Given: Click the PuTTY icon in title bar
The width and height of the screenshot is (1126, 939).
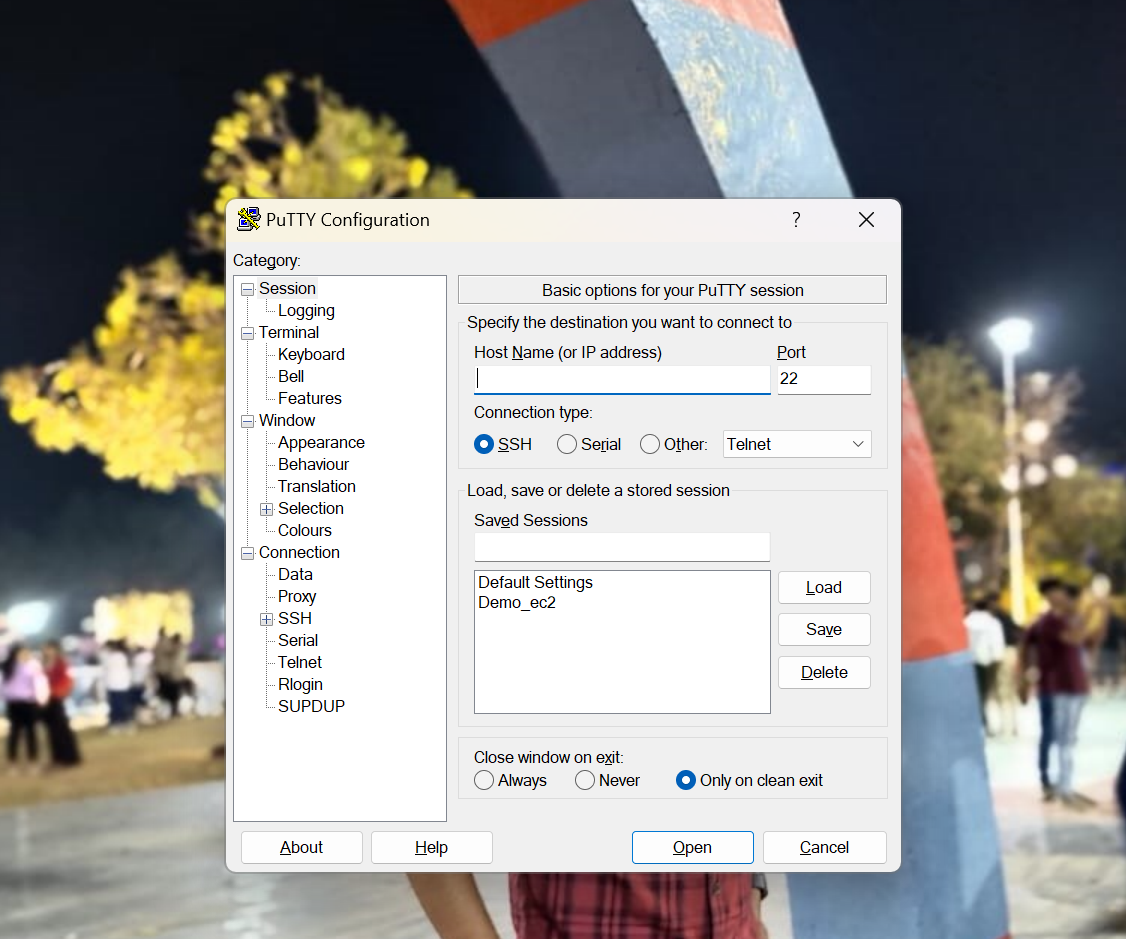Looking at the screenshot, I should [248, 219].
